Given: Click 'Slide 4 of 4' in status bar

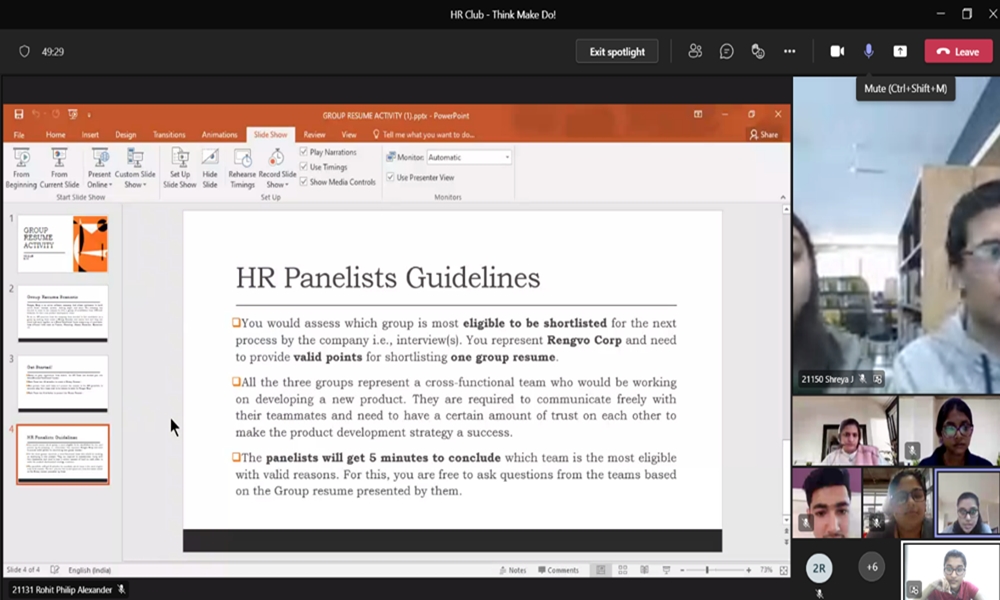Looking at the screenshot, I should (23, 570).
